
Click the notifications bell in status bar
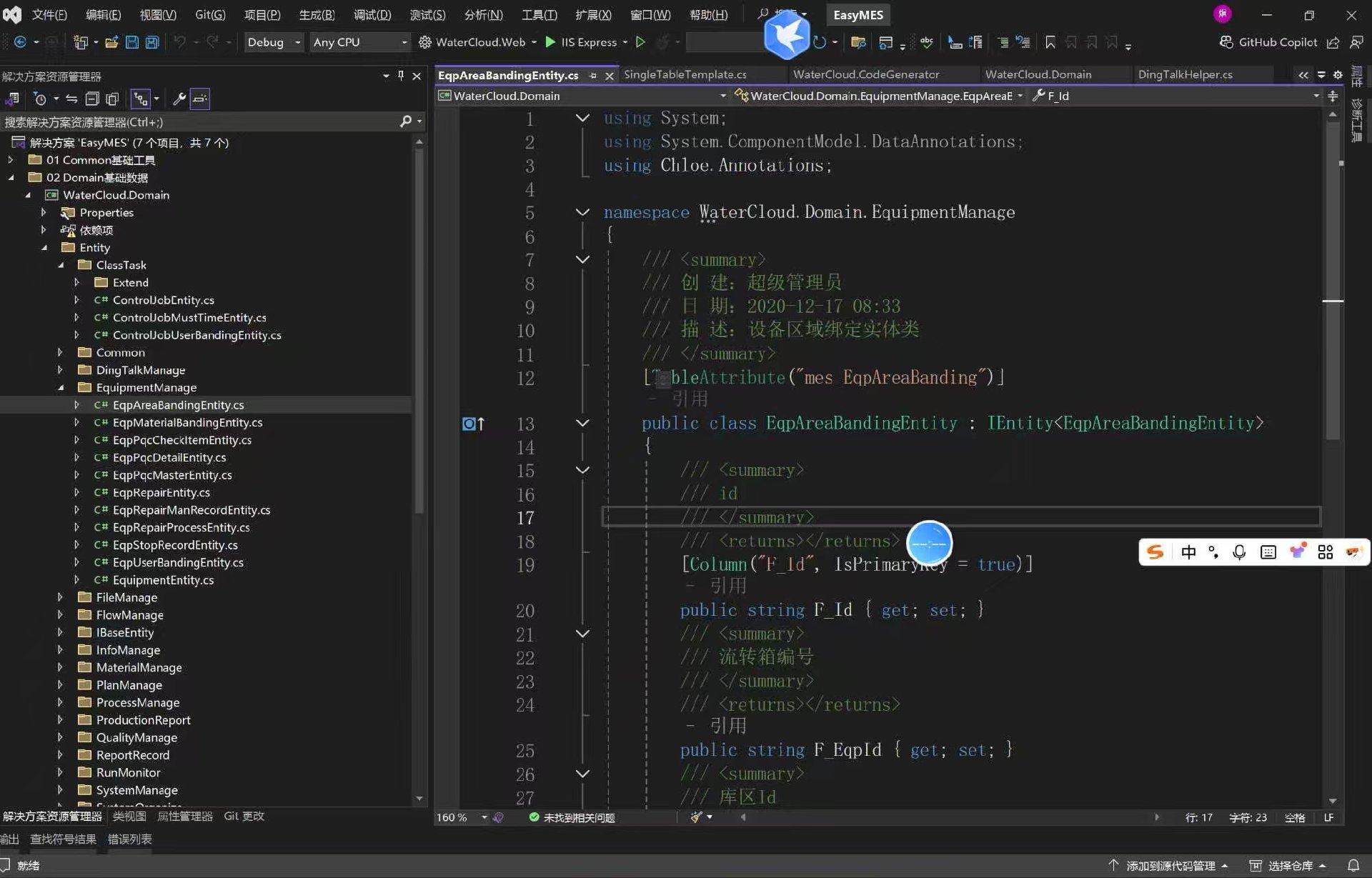(x=1353, y=865)
